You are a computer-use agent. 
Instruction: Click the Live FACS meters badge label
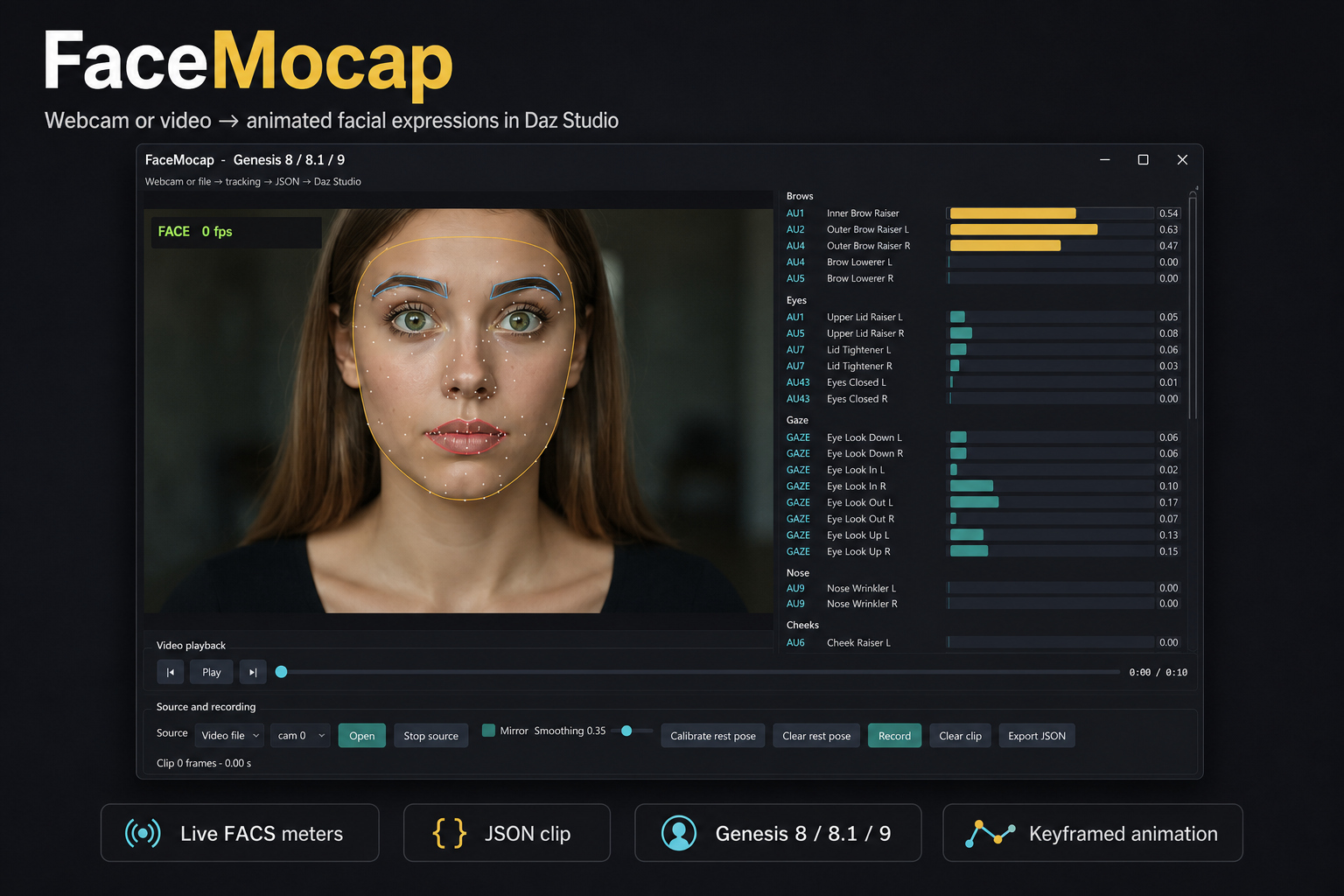[262, 834]
